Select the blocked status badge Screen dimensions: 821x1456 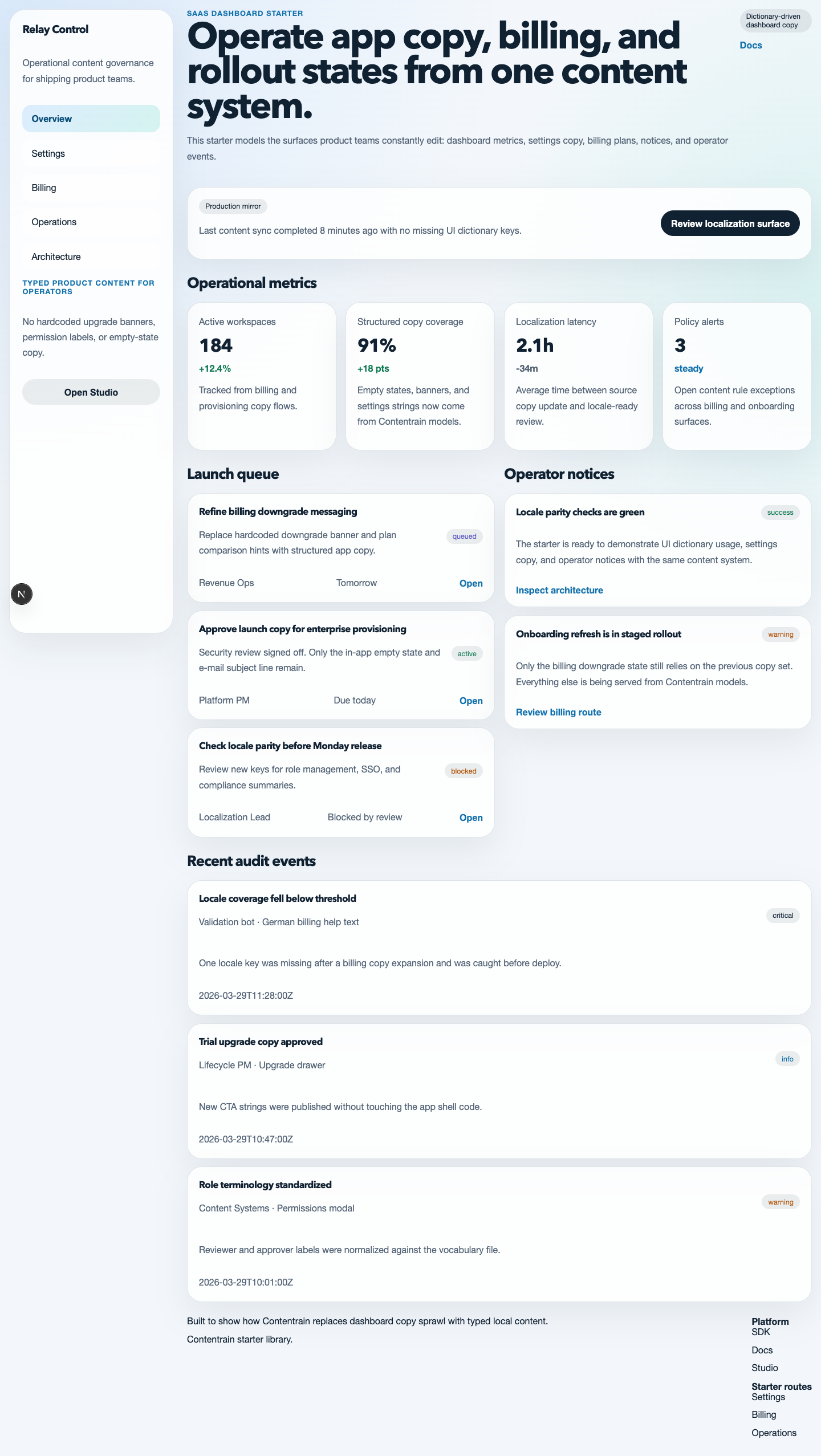tap(464, 771)
